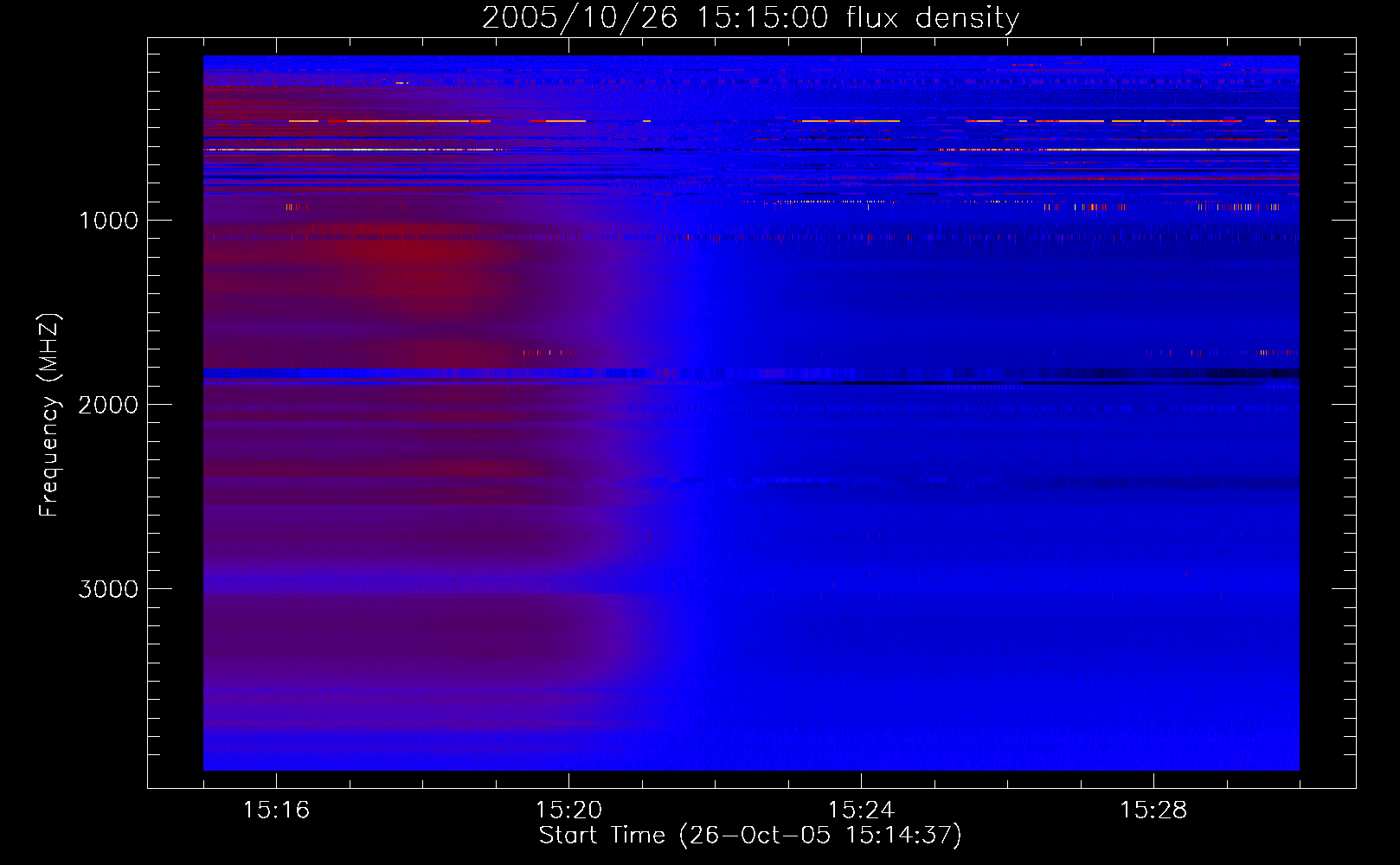
Task: Click the 15:24 time tick label
Action: point(861,811)
